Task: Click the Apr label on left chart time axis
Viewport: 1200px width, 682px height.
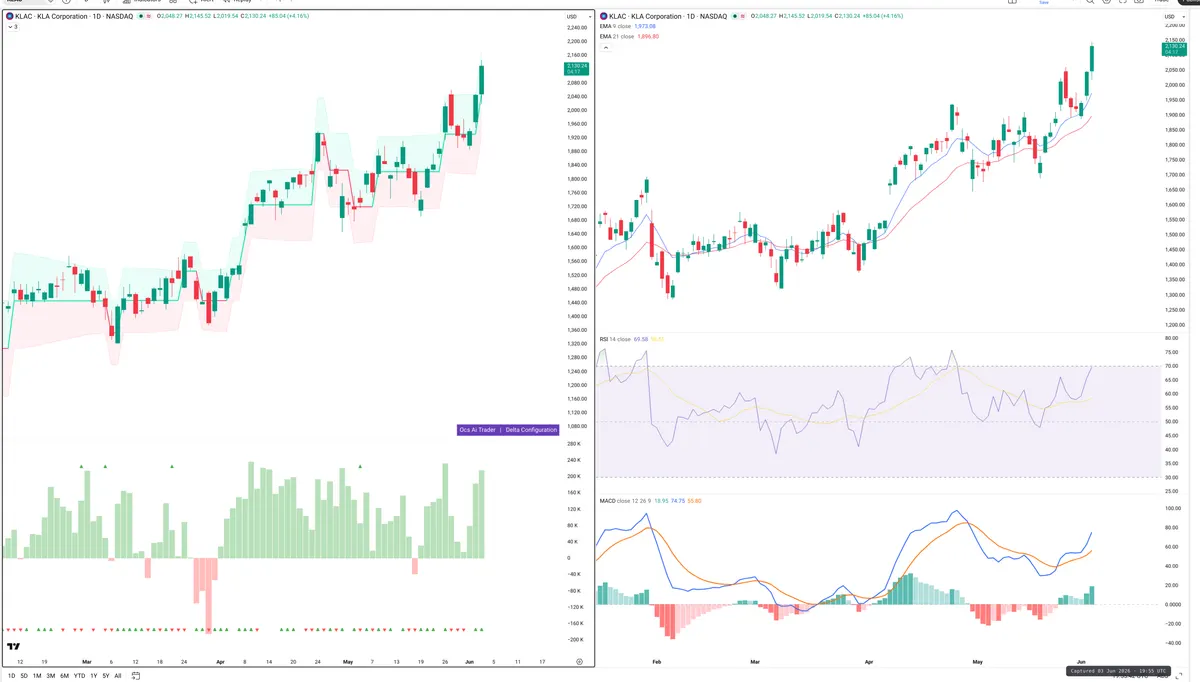Action: tap(221, 662)
